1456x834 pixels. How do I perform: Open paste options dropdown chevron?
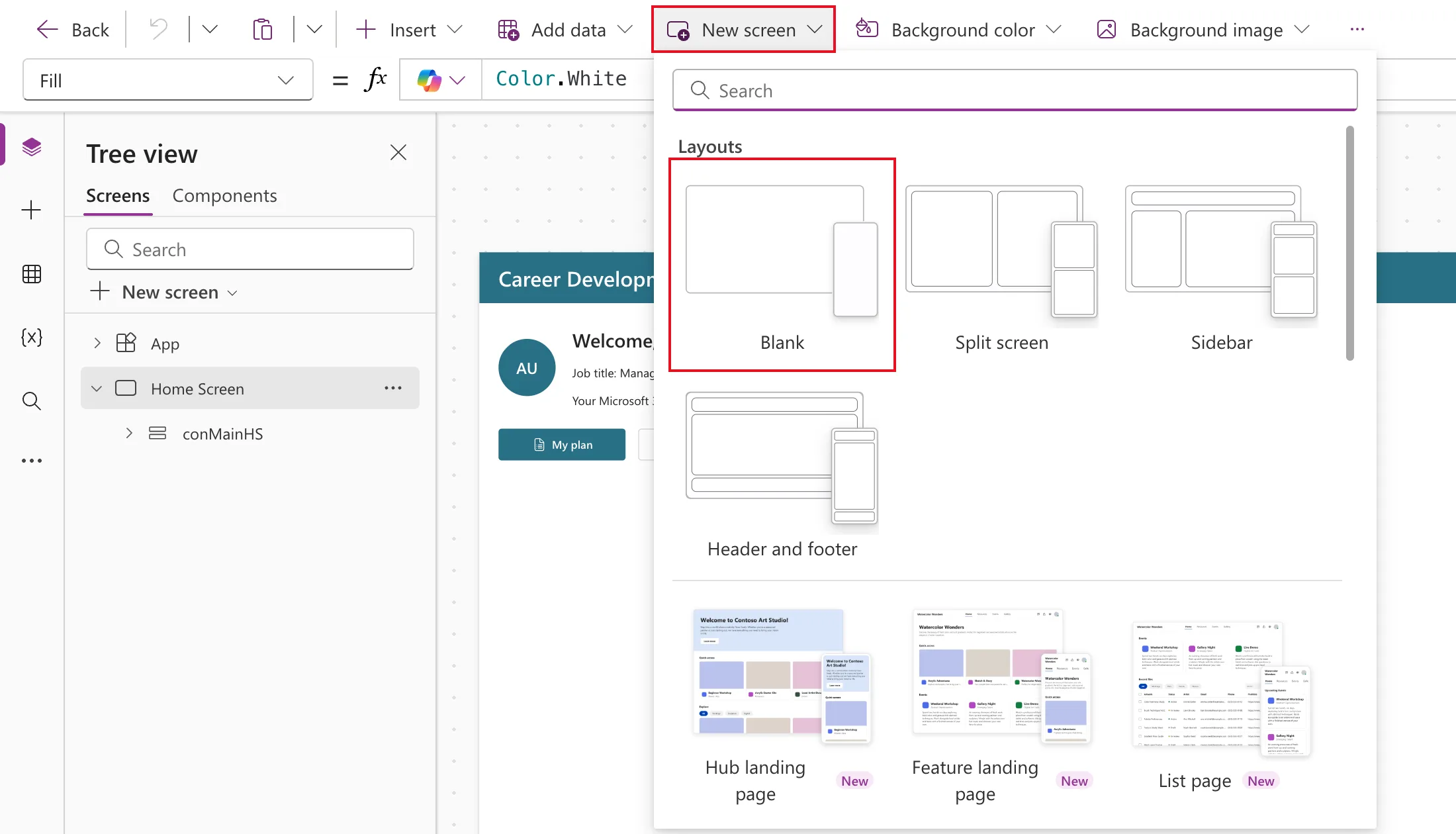click(x=314, y=30)
